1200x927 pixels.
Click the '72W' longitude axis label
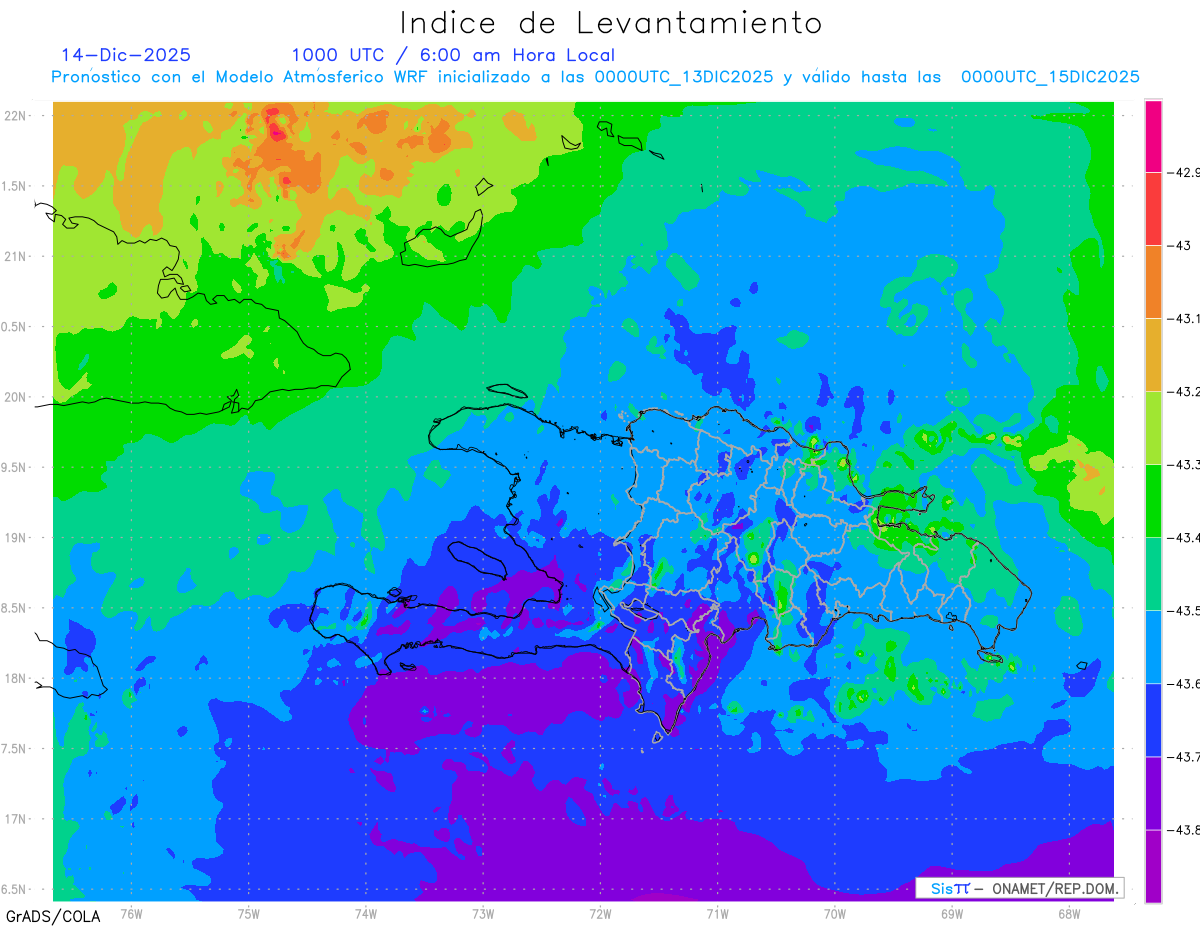pyautogui.click(x=600, y=914)
